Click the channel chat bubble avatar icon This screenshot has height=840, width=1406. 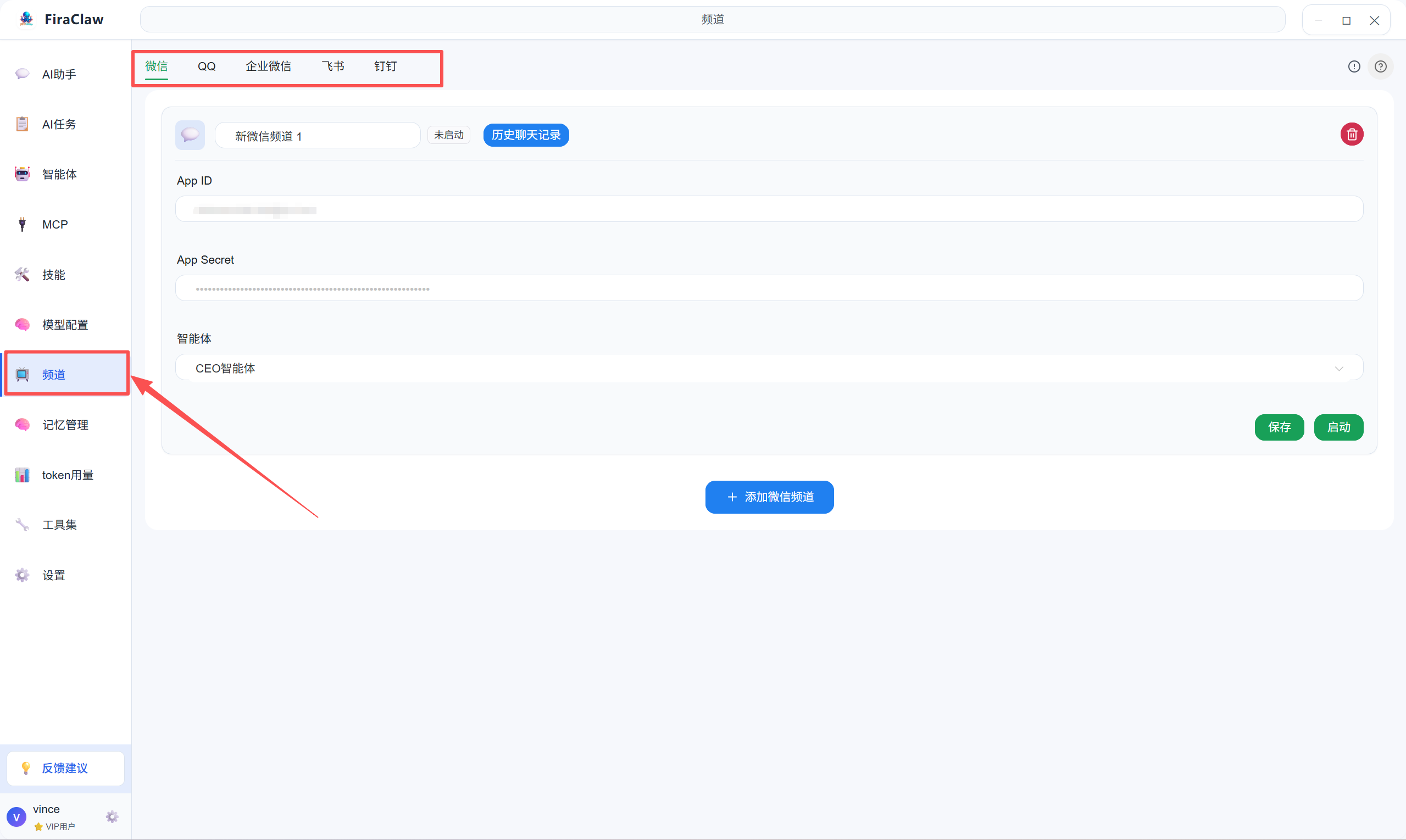pyautogui.click(x=190, y=135)
